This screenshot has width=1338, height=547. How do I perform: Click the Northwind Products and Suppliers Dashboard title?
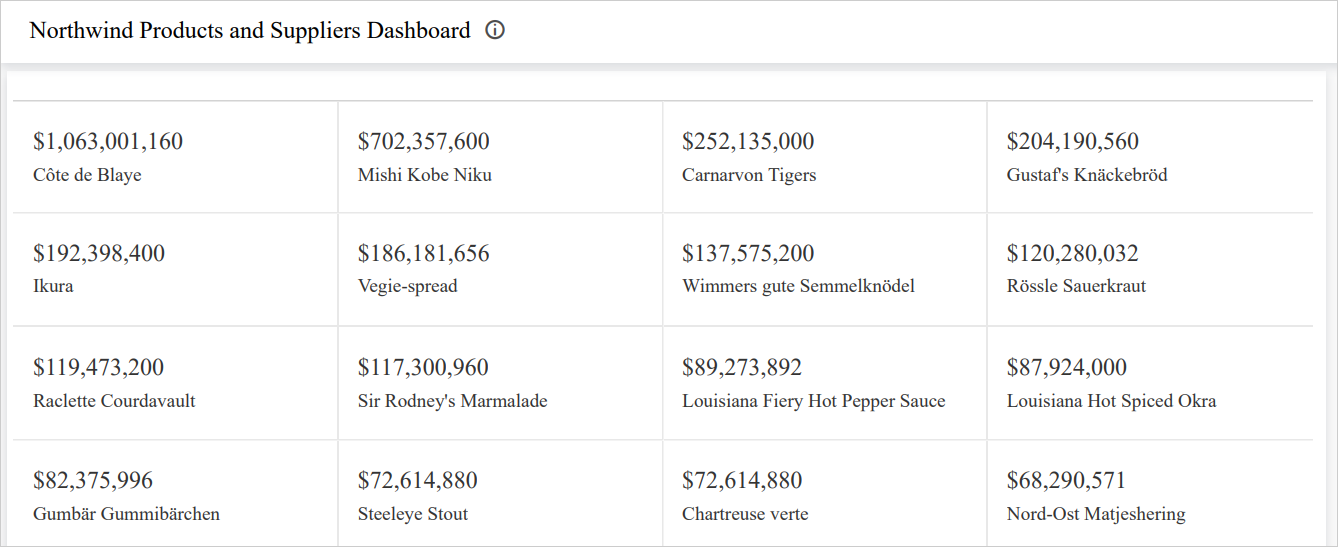coord(250,30)
